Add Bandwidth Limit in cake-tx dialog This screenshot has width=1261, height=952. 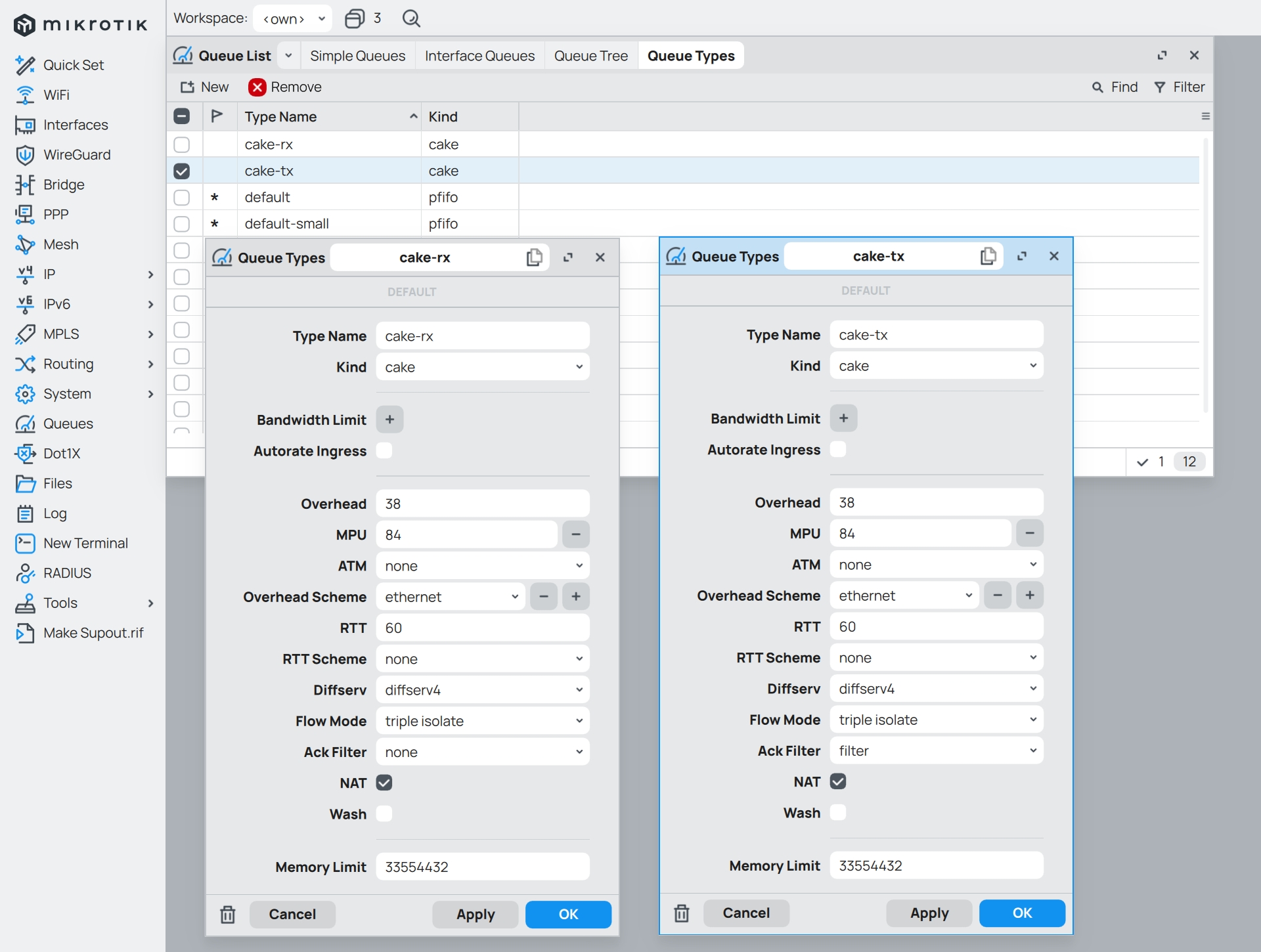843,418
